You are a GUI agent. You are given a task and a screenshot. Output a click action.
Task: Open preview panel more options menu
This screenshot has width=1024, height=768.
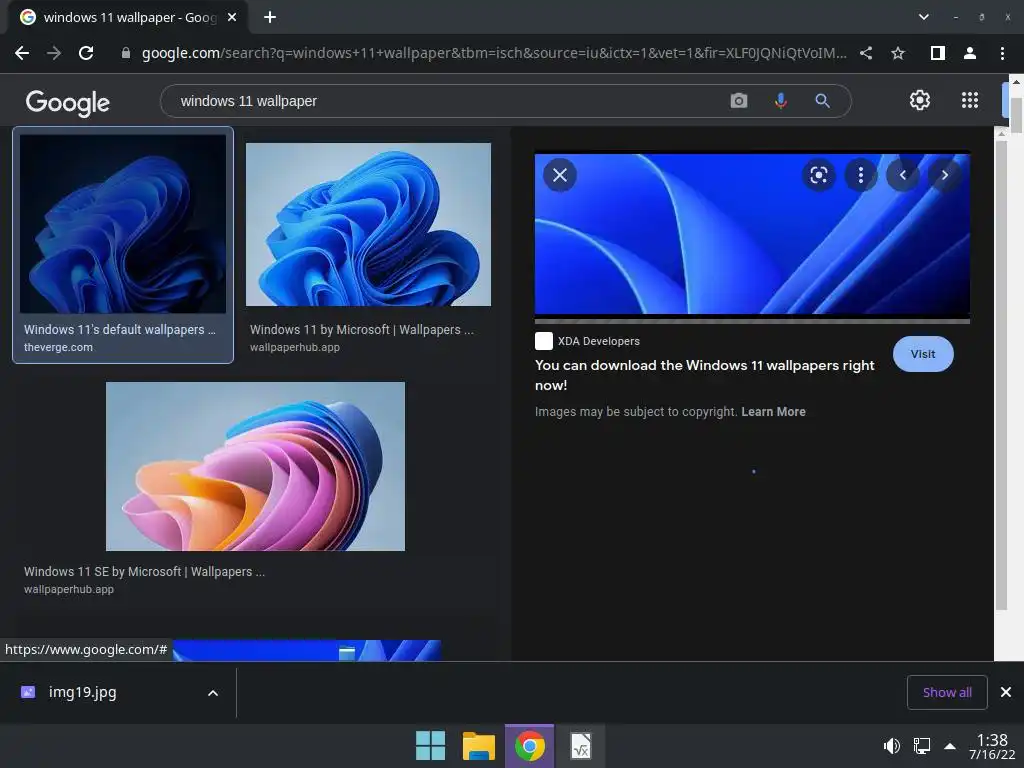coord(860,175)
